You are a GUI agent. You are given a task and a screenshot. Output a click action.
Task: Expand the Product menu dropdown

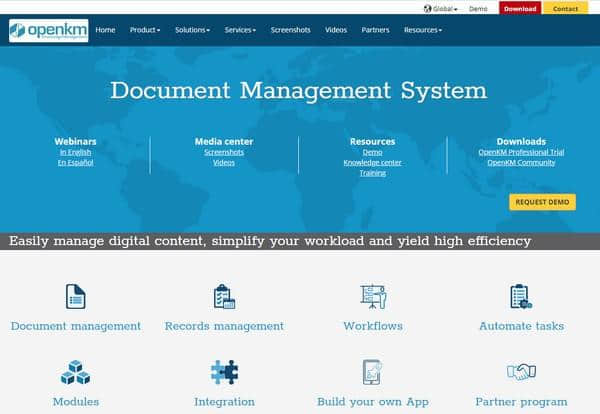pyautogui.click(x=145, y=30)
